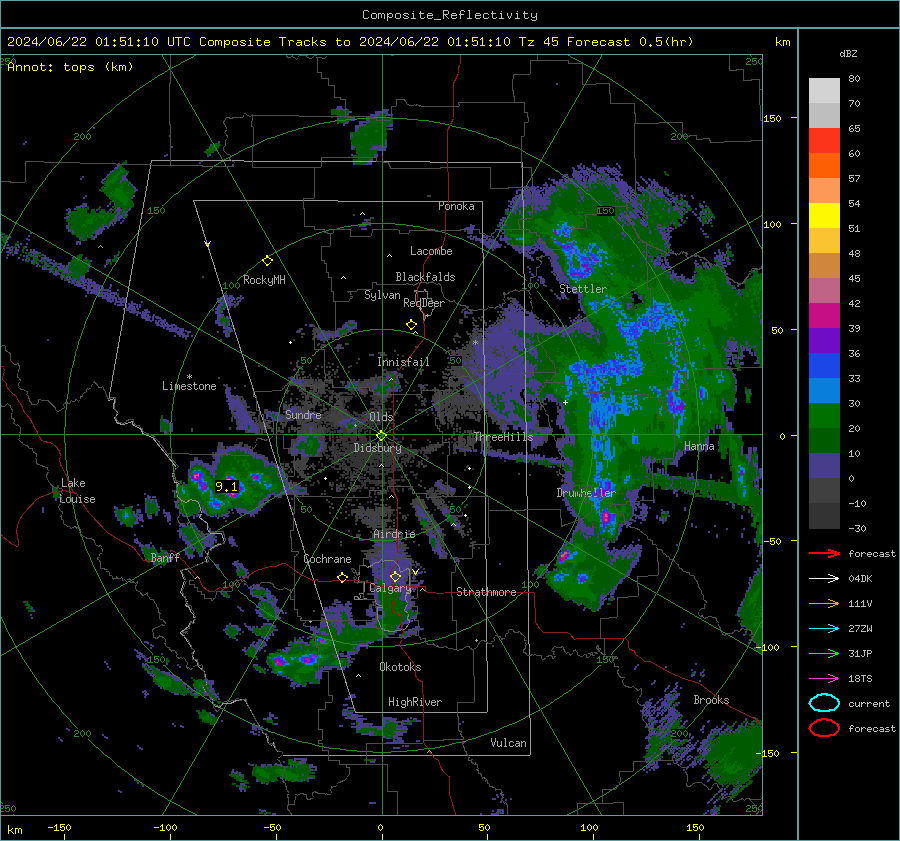Click the yellow radar-center diamond above Didsbury

point(381,435)
